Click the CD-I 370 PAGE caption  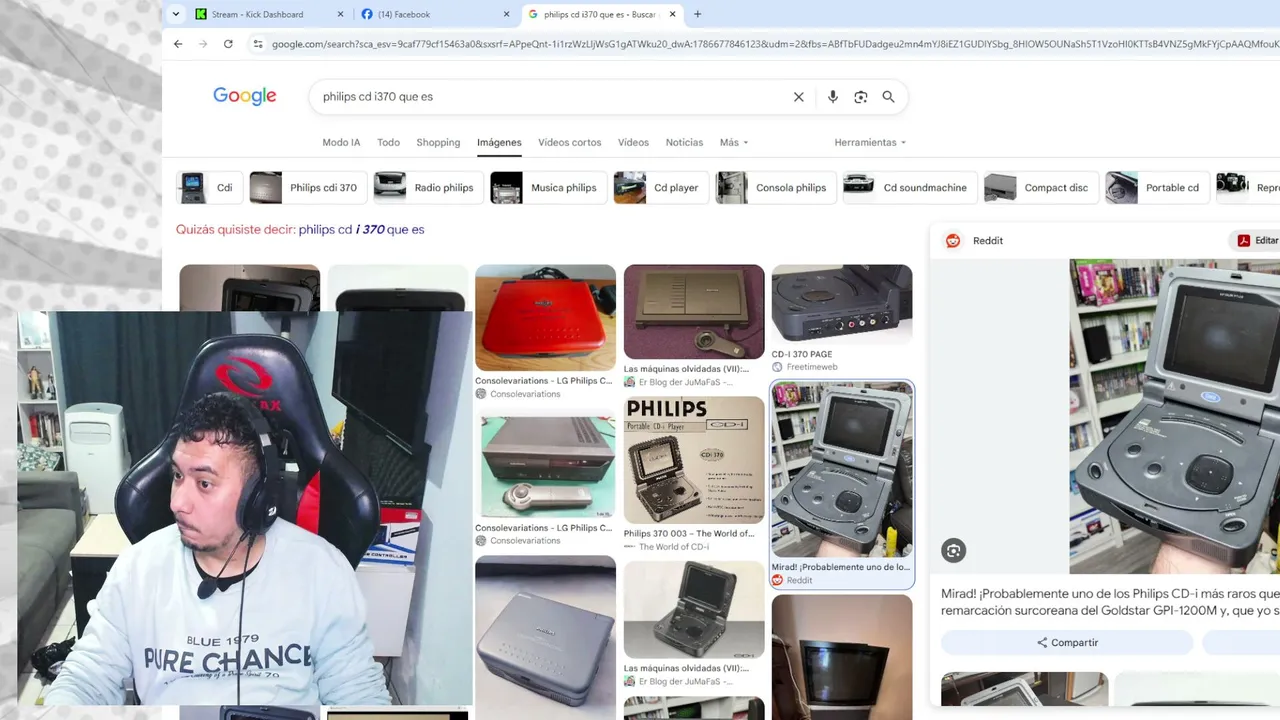tap(802, 354)
